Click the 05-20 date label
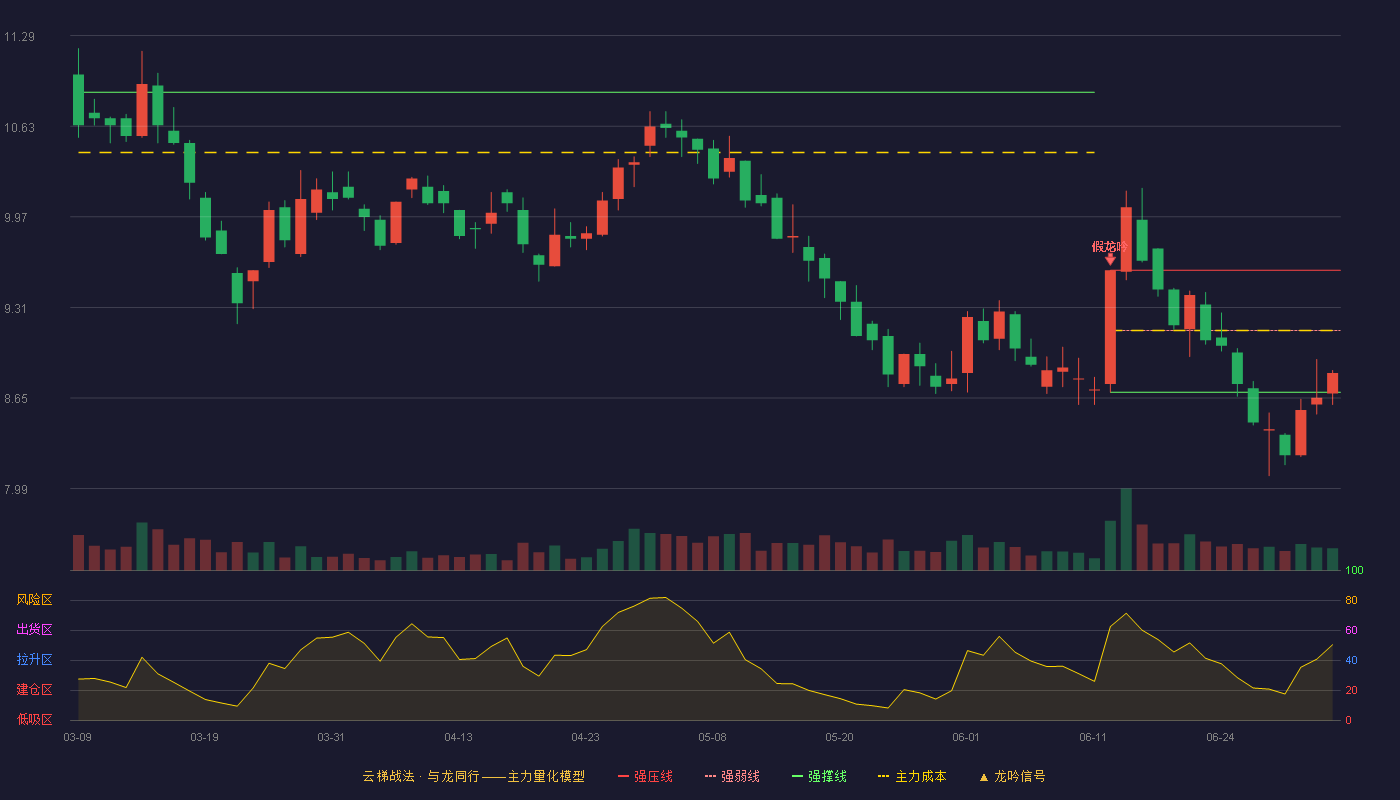 click(x=839, y=737)
